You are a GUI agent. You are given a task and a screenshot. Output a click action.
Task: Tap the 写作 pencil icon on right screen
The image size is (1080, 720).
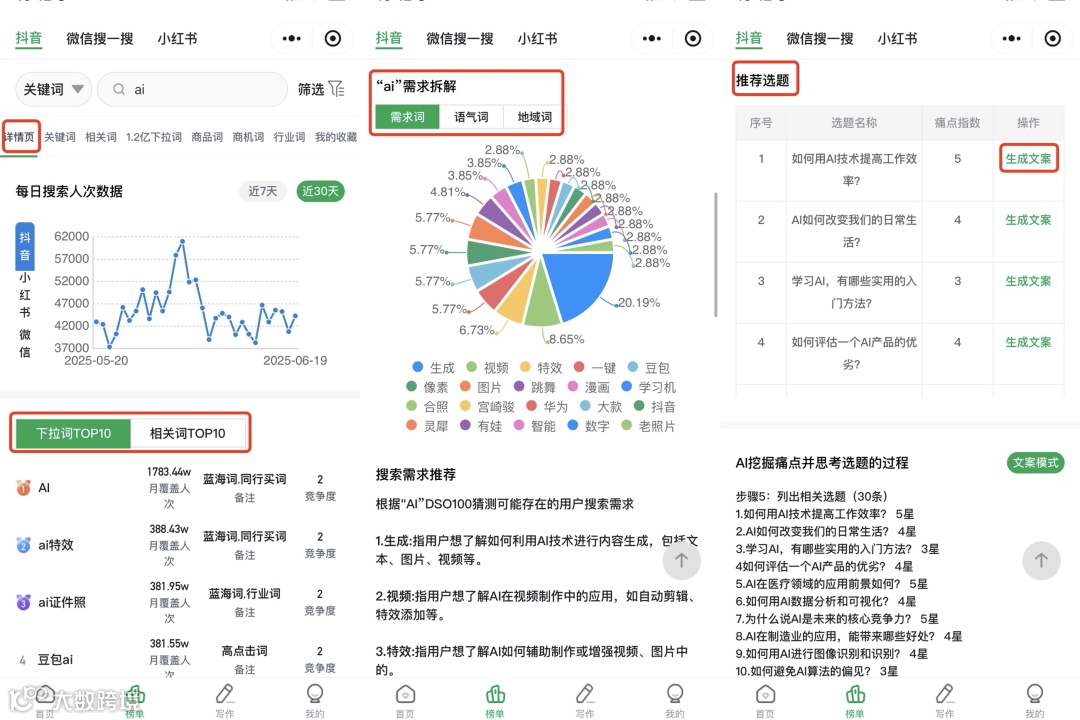point(945,694)
